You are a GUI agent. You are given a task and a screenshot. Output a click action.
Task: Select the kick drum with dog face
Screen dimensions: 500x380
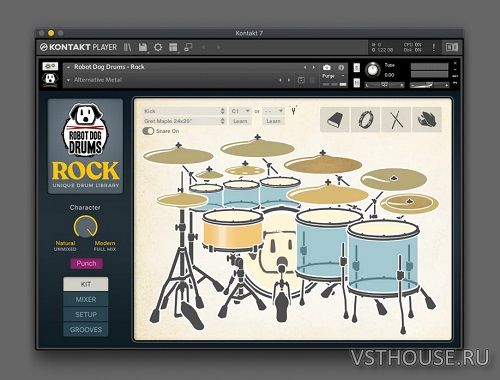tap(278, 247)
